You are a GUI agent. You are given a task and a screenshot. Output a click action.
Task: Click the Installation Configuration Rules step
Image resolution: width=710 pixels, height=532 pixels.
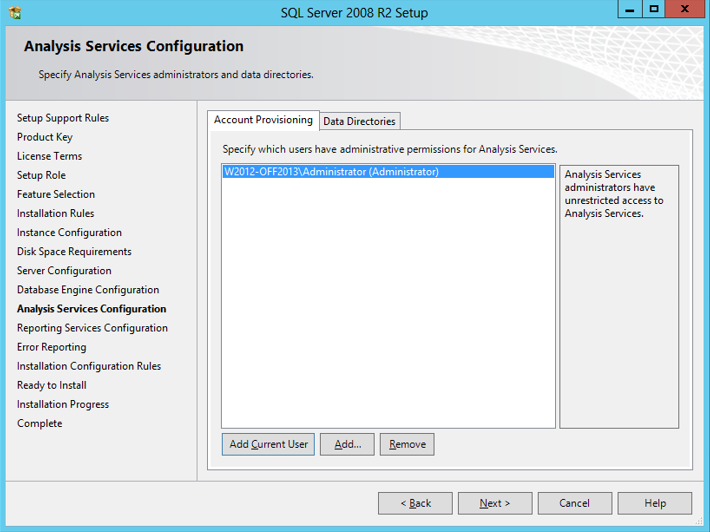pos(89,366)
